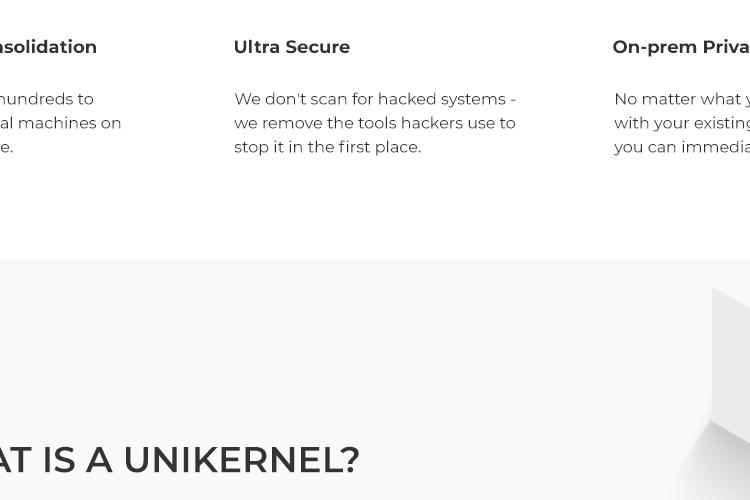Select the WHAT IS A UNIKERNEL? heading
The height and width of the screenshot is (500, 750).
179,460
